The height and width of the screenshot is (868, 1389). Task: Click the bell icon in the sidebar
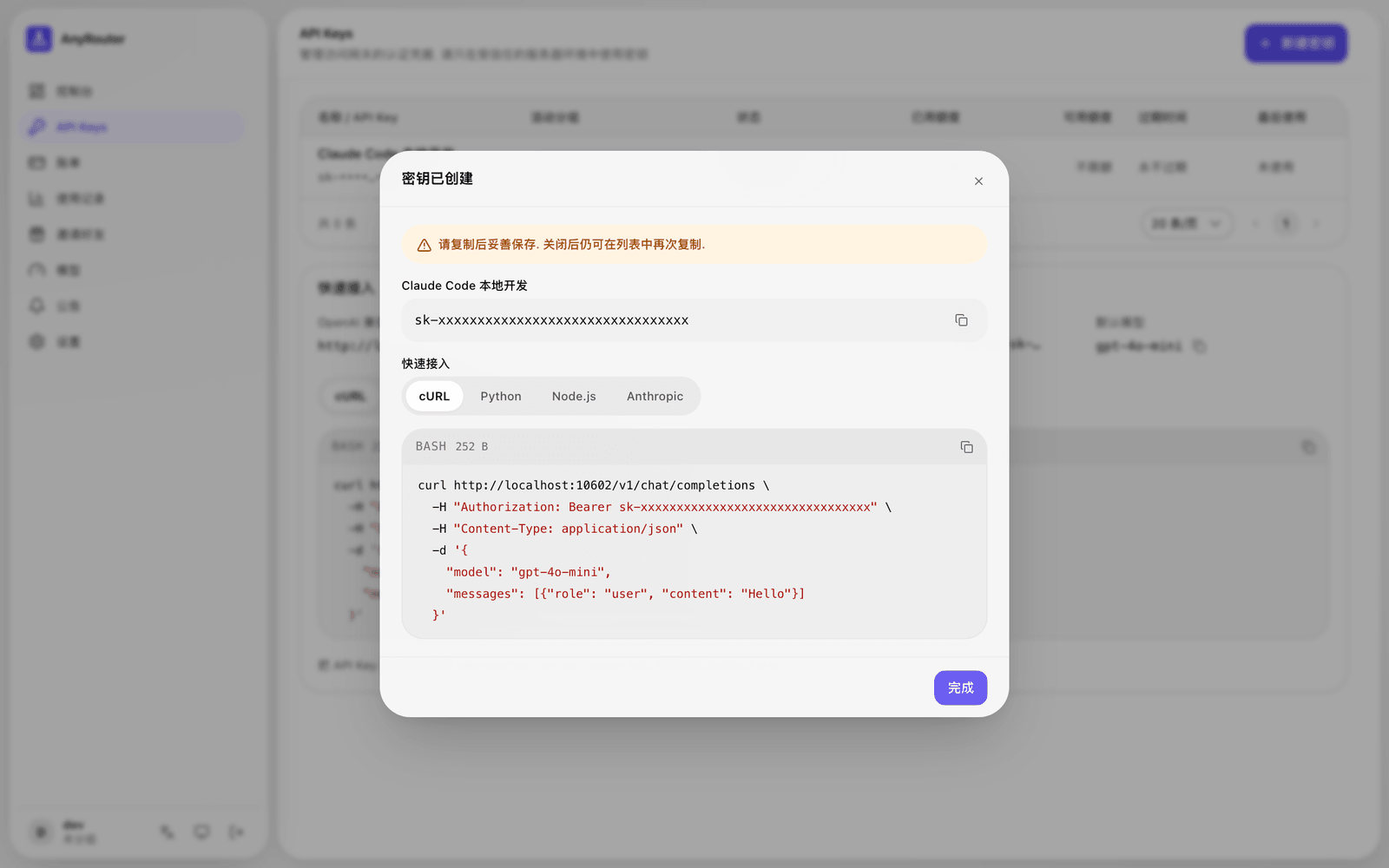point(36,306)
